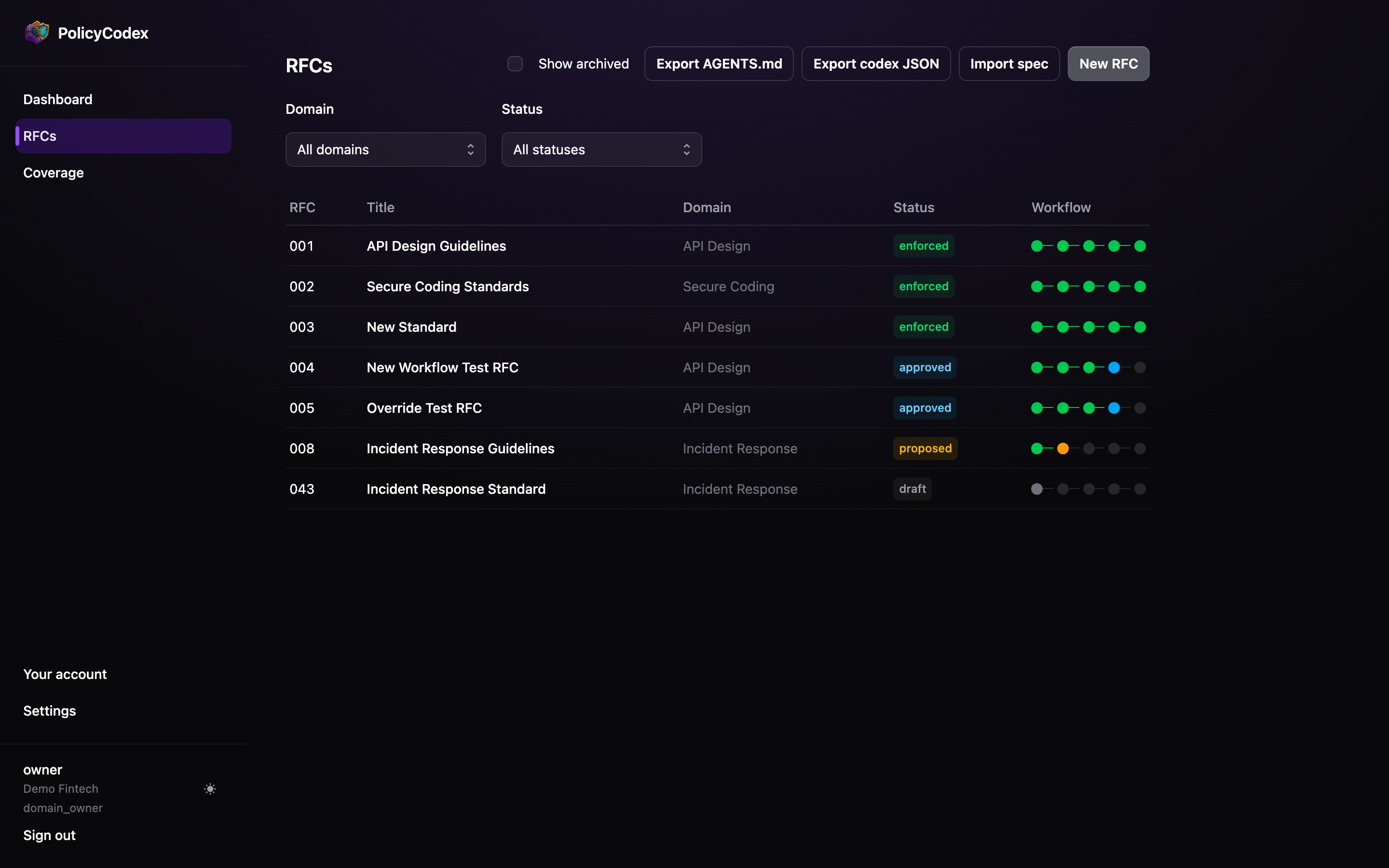Click last gray workflow dot for RFC 004
The width and height of the screenshot is (1389, 868).
(x=1140, y=367)
